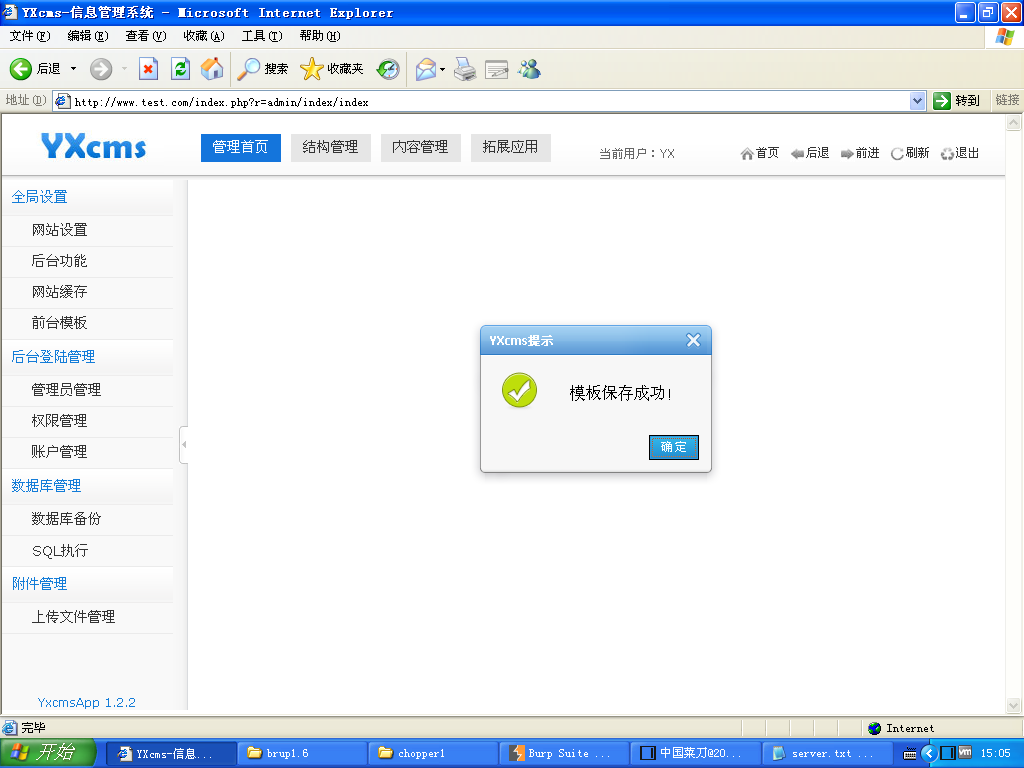Click the 数据库管理 section header
1024x768 pixels.
[x=46, y=486]
